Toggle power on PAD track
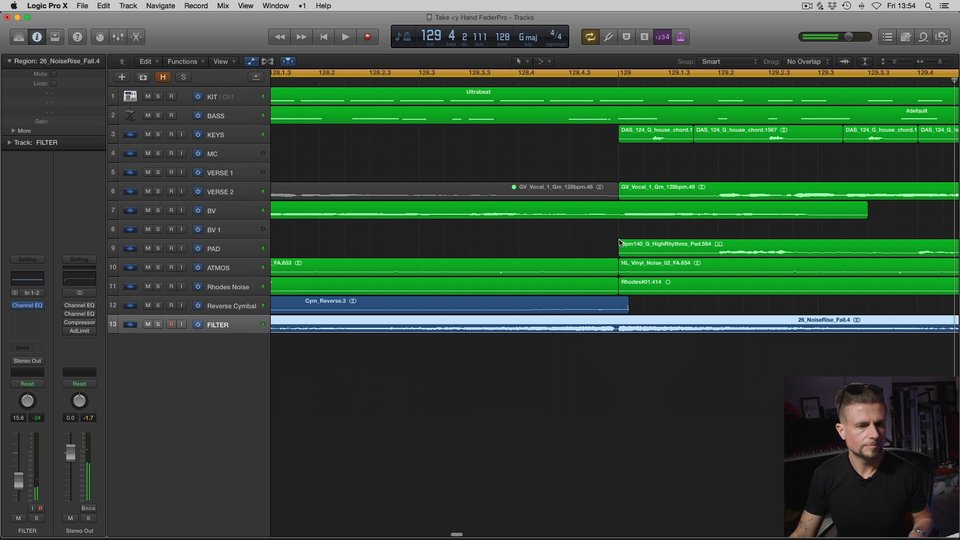960x540 pixels. [198, 249]
